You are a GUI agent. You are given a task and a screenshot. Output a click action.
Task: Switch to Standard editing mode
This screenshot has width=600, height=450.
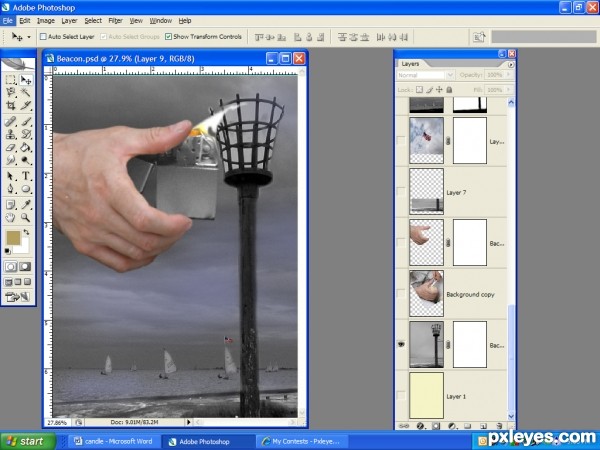pos(11,267)
